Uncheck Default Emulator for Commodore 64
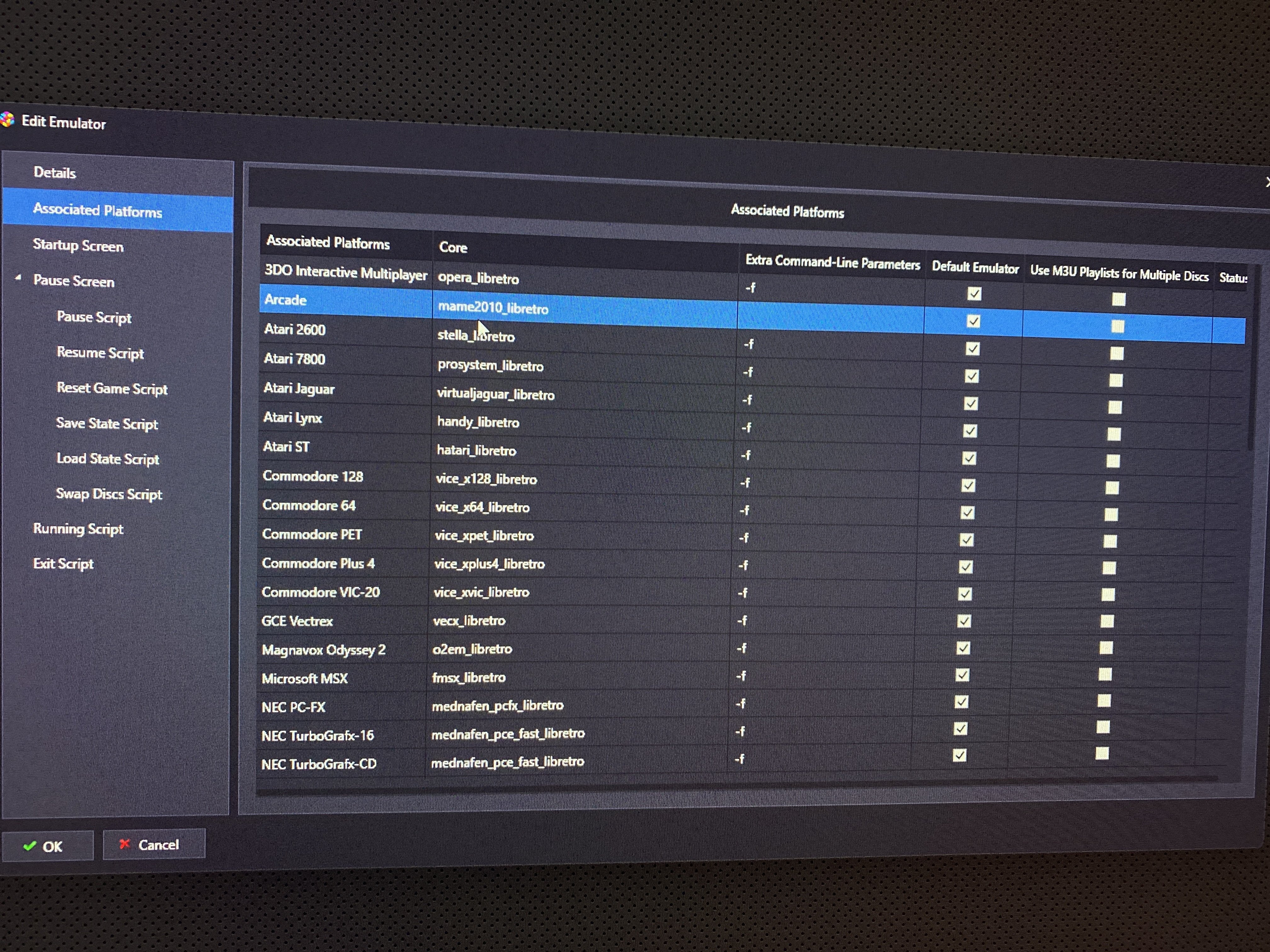The height and width of the screenshot is (952, 1270). [x=967, y=513]
